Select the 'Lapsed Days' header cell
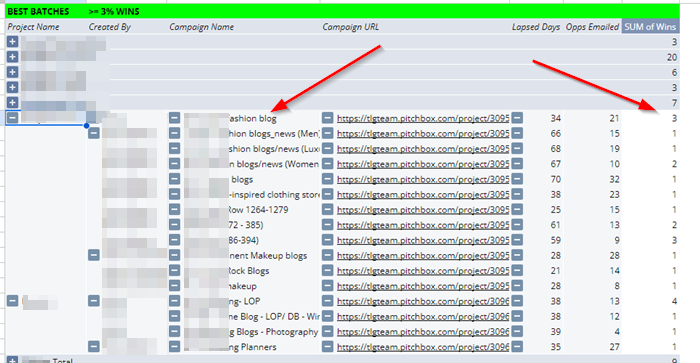Image resolution: width=700 pixels, height=363 pixels. [x=536, y=27]
